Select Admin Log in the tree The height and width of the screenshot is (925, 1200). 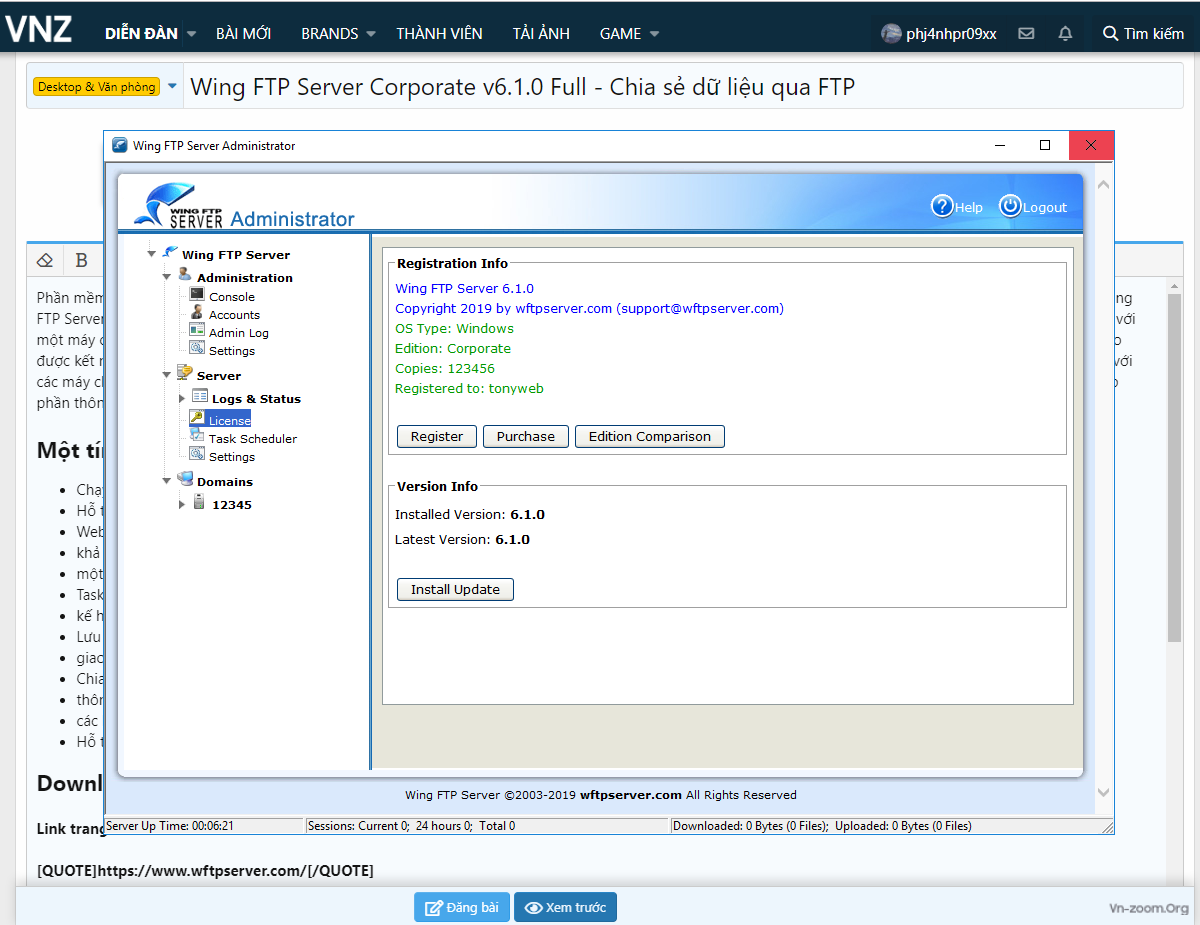pyautogui.click(x=239, y=332)
